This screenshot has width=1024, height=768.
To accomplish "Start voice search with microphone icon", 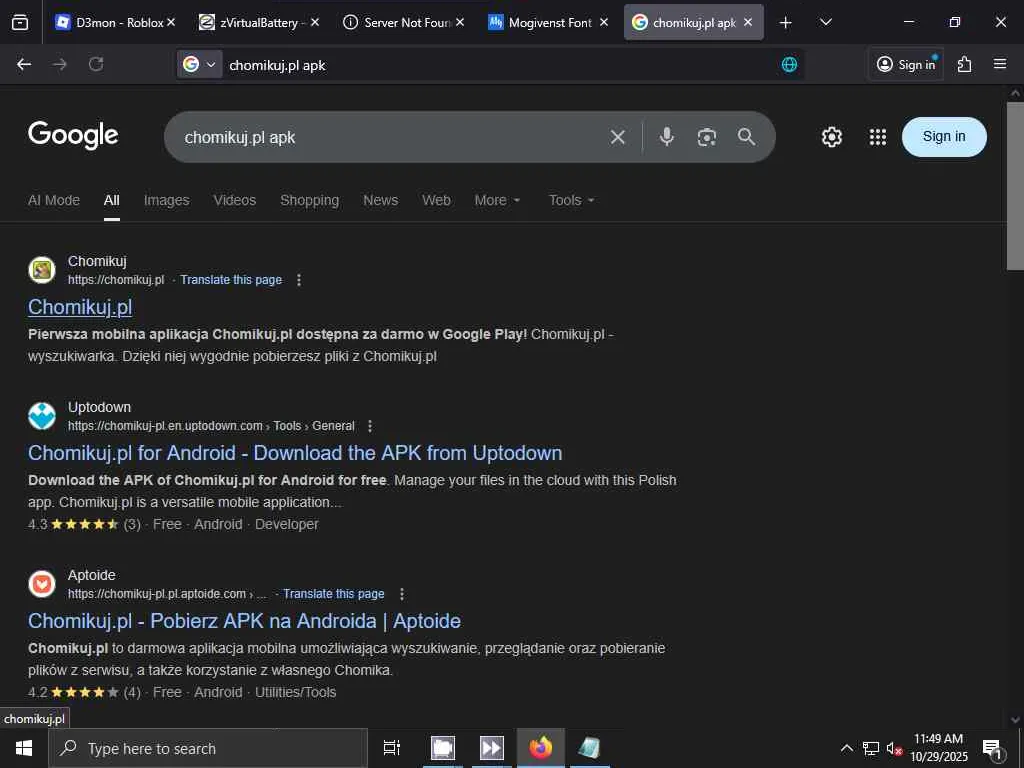I will pyautogui.click(x=666, y=136).
